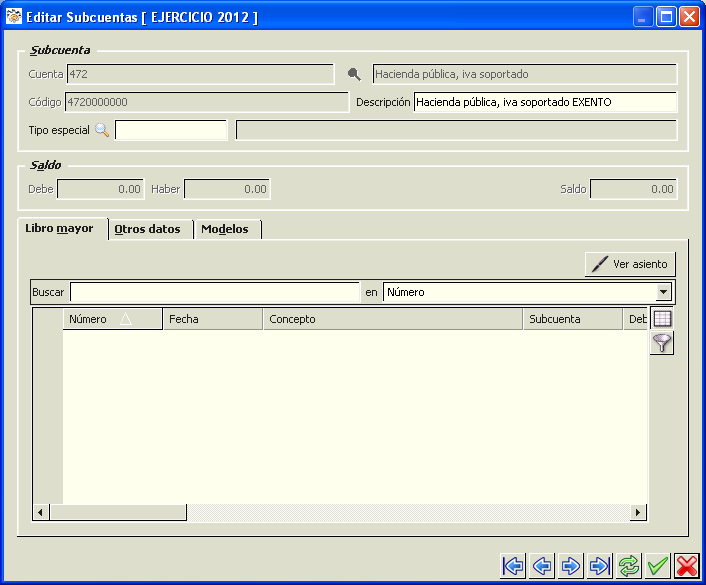
Task: Cancel with the red X icon
Action: pyautogui.click(x=687, y=566)
